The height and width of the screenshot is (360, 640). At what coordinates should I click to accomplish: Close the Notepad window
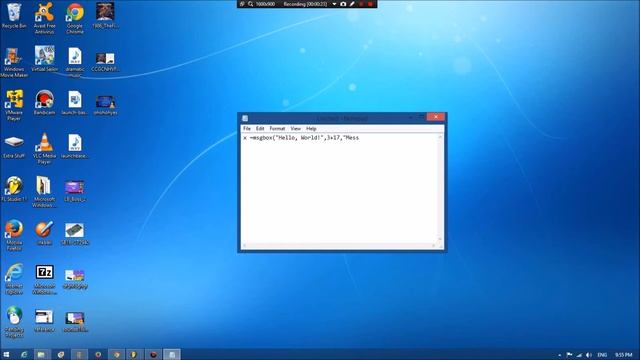(x=436, y=117)
